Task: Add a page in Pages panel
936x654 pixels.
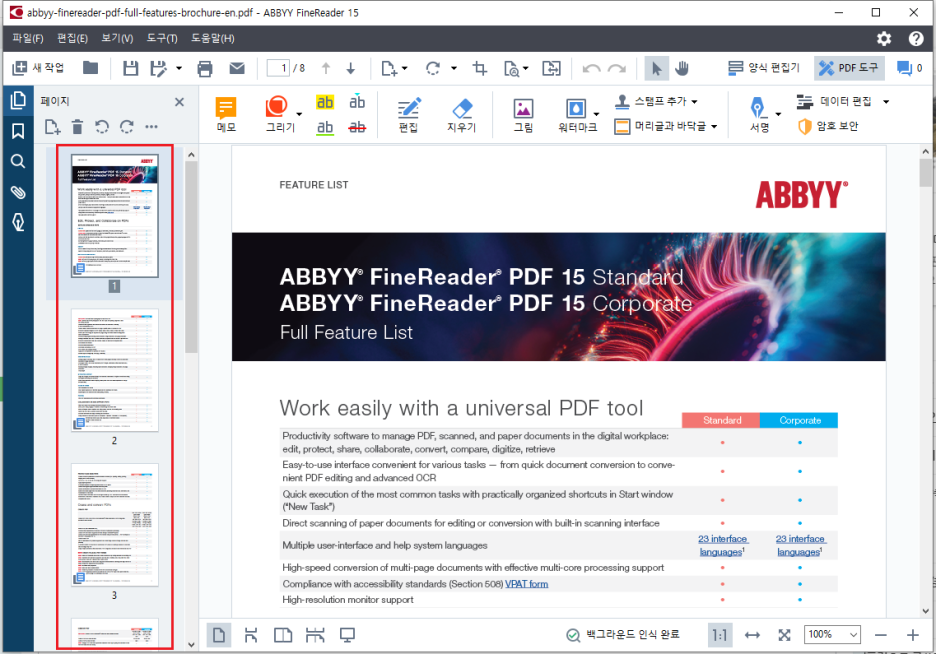Action: coord(53,127)
